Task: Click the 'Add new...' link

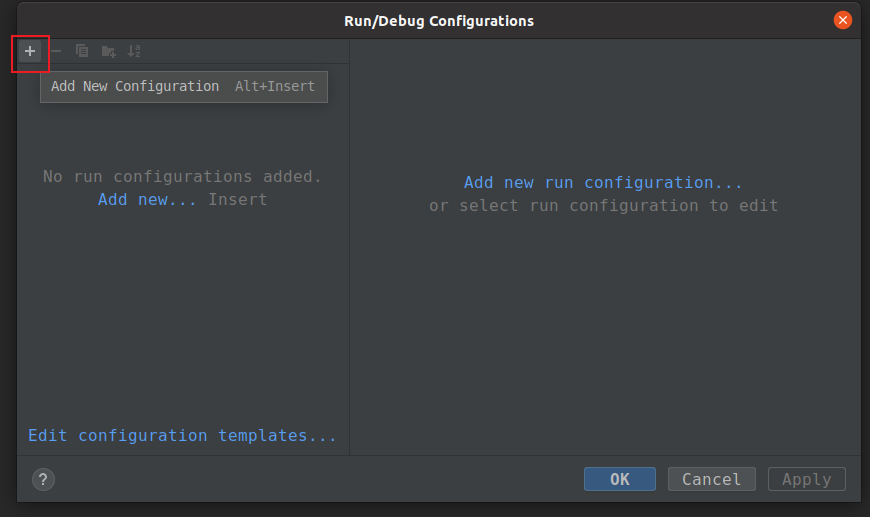Action: [x=146, y=199]
